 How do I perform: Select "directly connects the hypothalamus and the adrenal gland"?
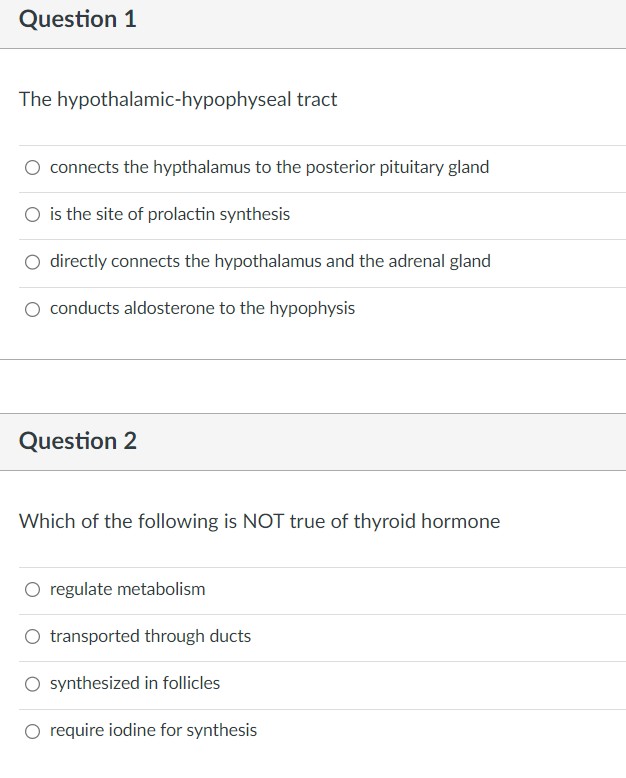32,262
